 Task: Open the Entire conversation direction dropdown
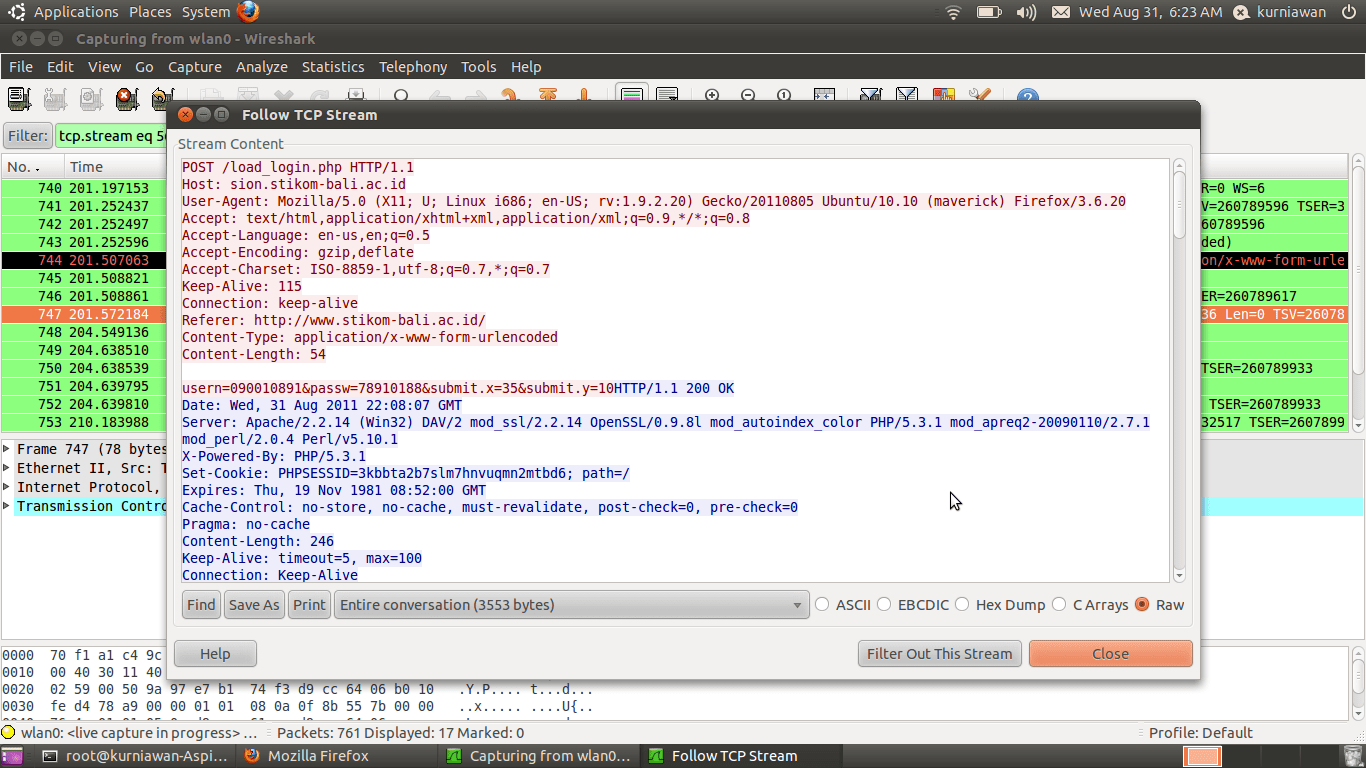pos(571,605)
